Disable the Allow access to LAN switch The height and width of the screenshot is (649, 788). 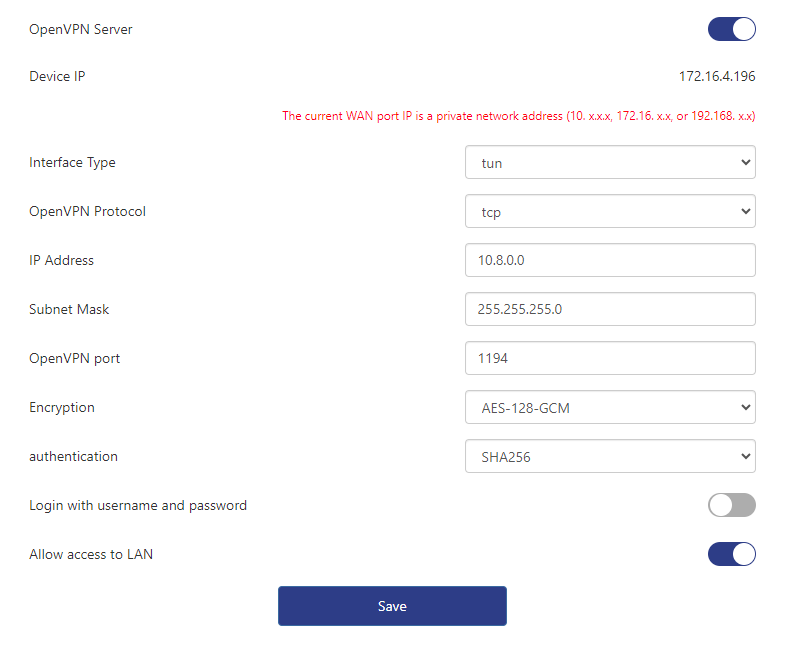[731, 554]
